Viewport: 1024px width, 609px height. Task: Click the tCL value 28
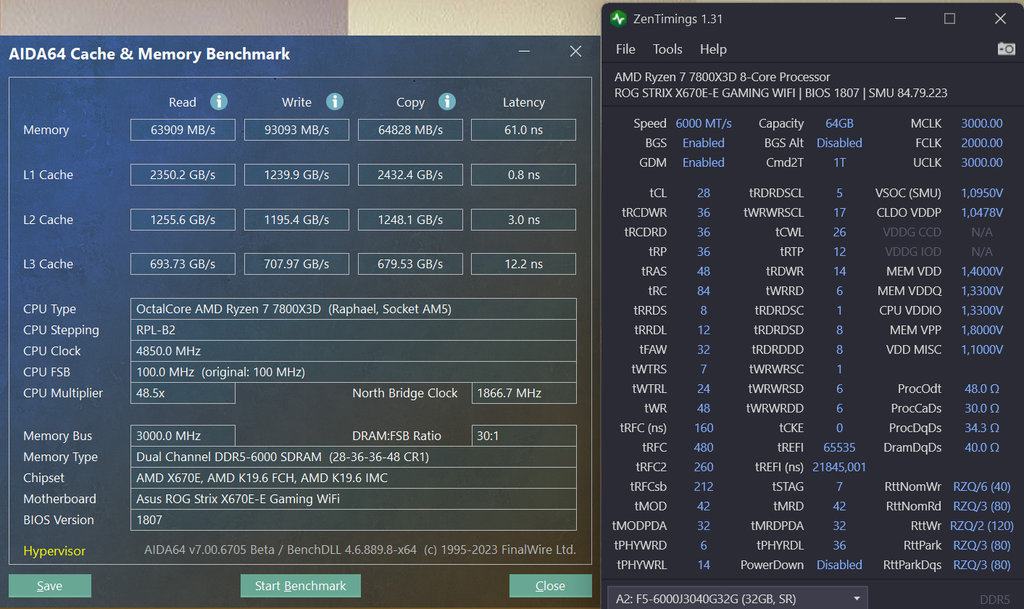[703, 193]
